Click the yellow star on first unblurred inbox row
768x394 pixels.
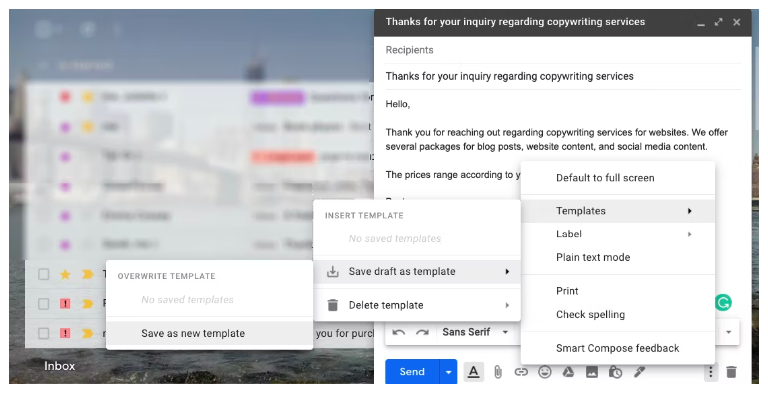[x=65, y=274]
